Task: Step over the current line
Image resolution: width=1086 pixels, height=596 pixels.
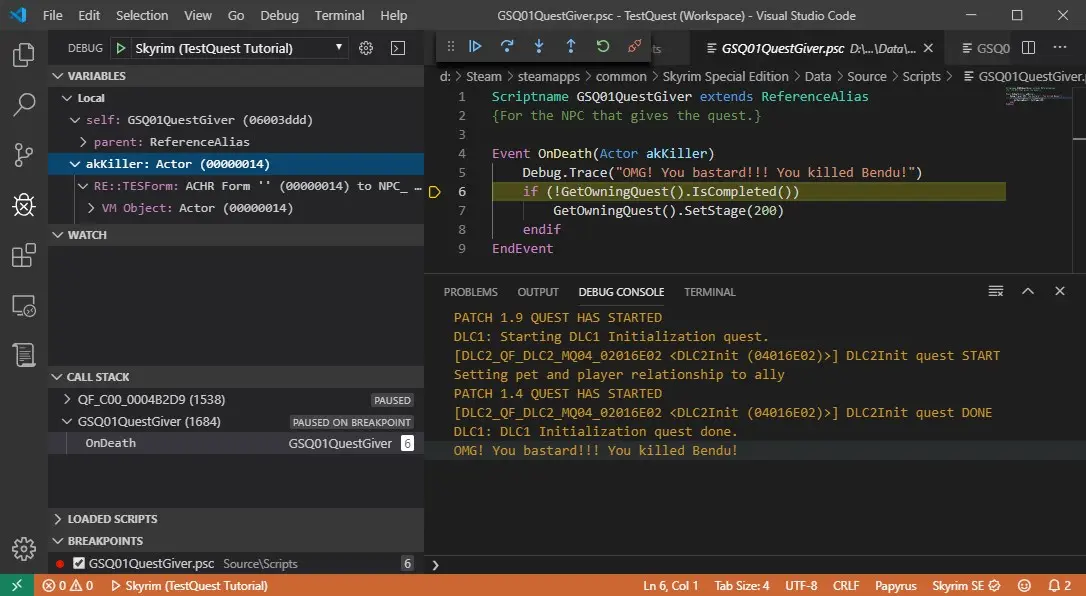Action: (507, 46)
